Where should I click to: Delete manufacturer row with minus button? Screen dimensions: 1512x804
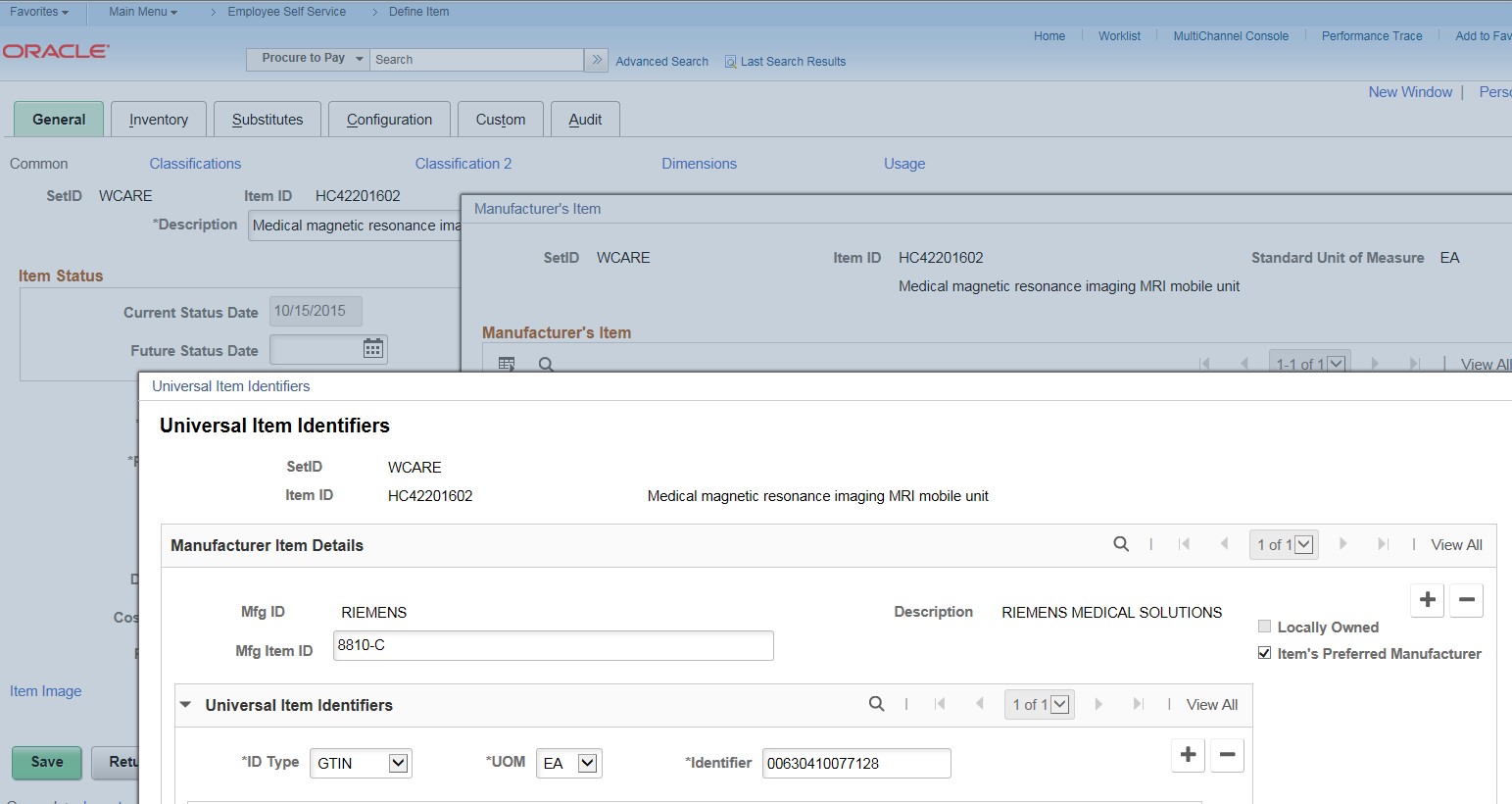(1466, 600)
